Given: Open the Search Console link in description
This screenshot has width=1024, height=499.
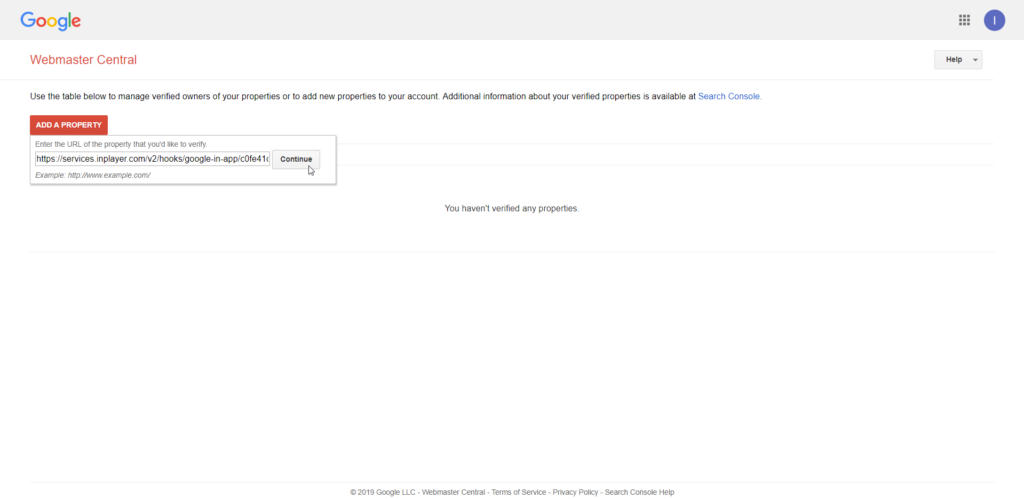Looking at the screenshot, I should pos(729,96).
